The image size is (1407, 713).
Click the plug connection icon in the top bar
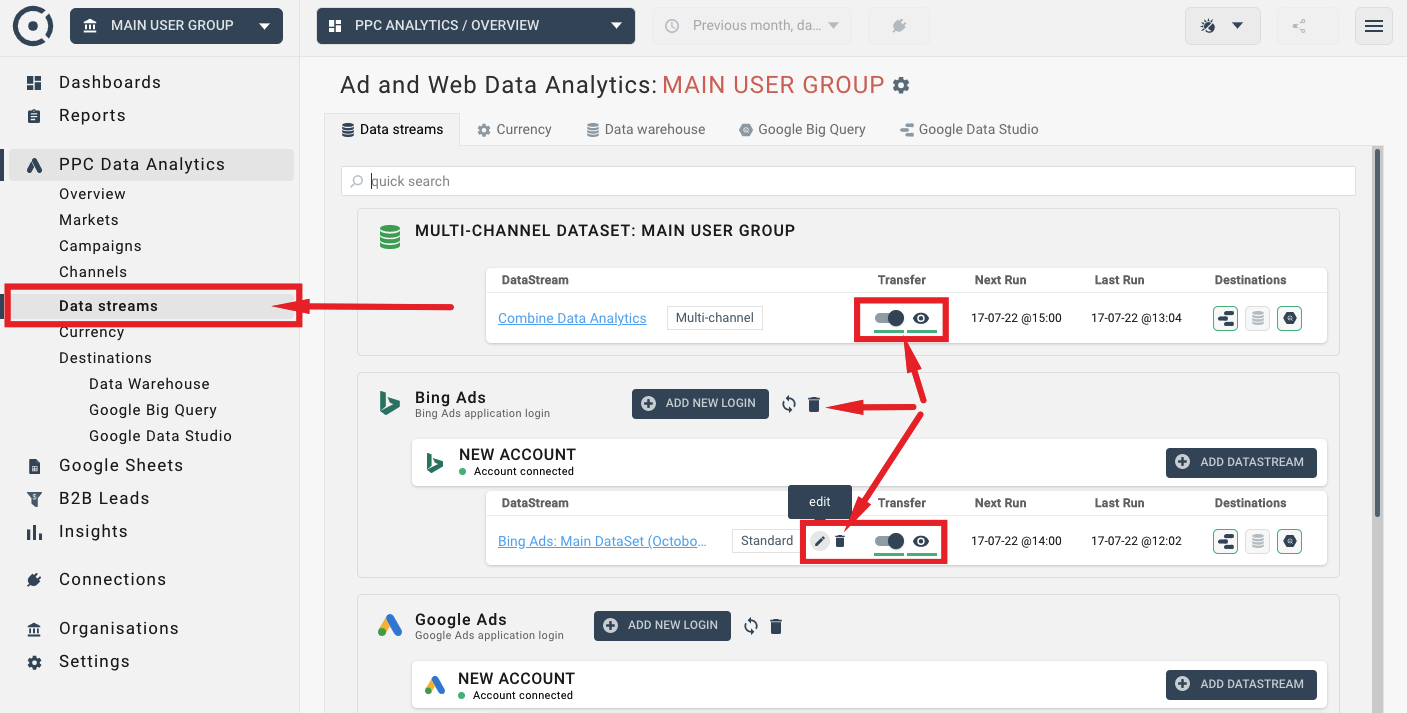[898, 26]
